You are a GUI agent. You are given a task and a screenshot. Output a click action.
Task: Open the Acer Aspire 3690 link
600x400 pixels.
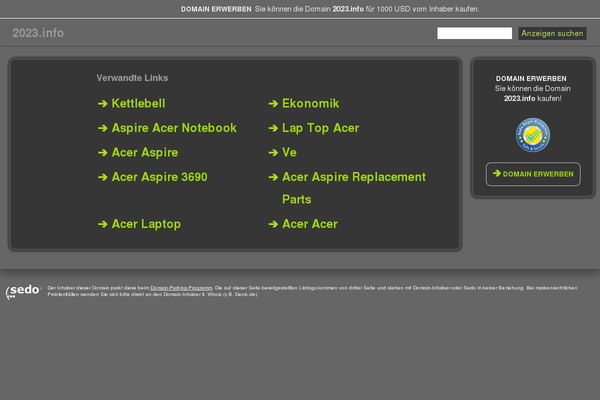pyautogui.click(x=160, y=177)
